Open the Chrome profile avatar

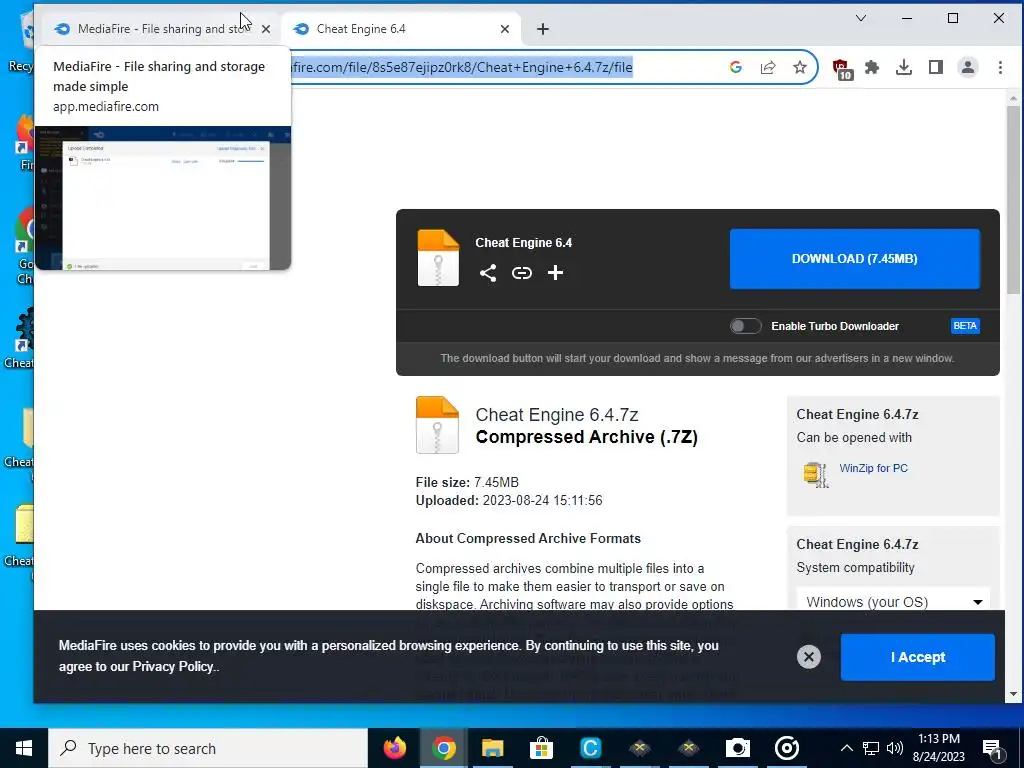pos(968,67)
